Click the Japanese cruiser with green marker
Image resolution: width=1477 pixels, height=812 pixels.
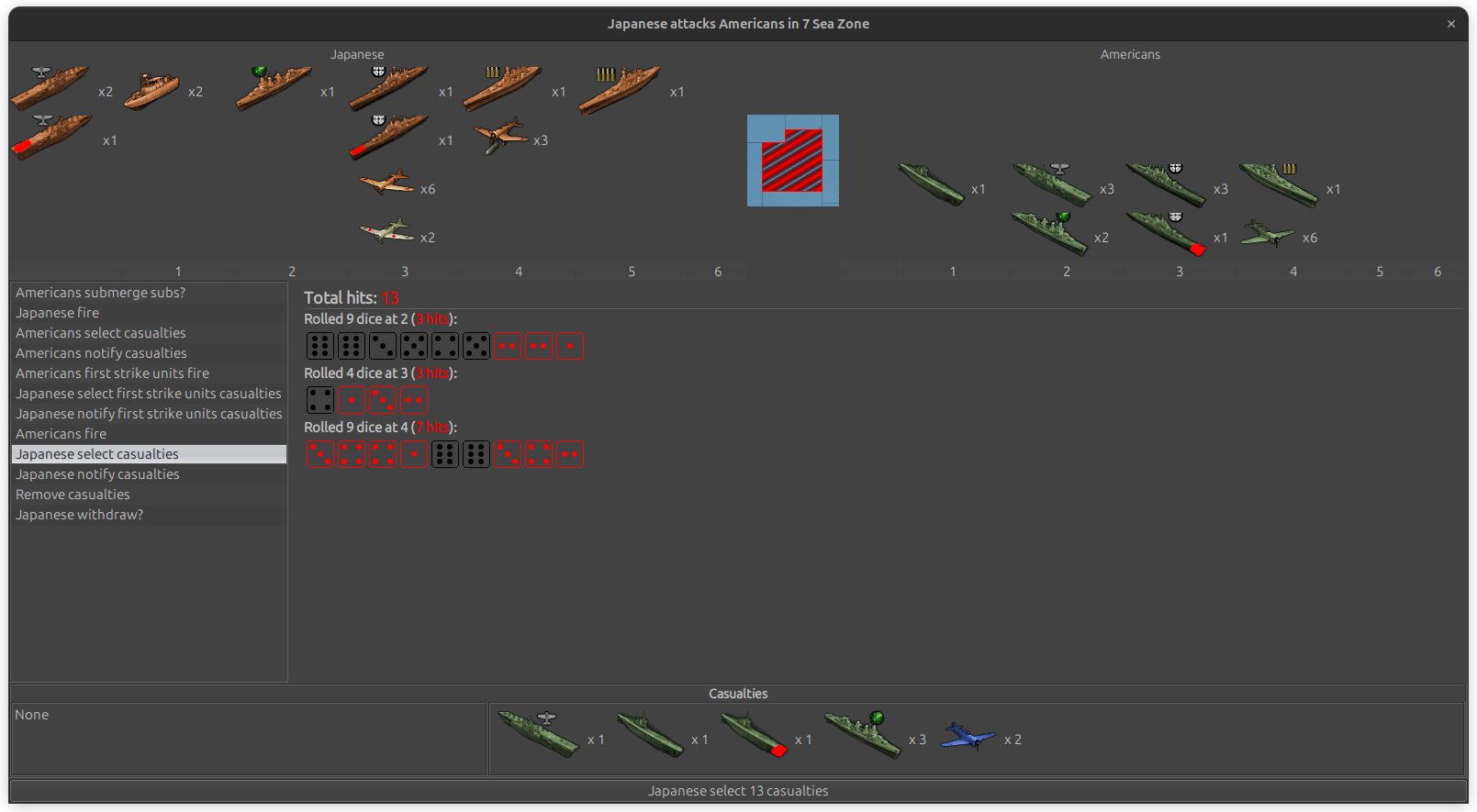[274, 88]
